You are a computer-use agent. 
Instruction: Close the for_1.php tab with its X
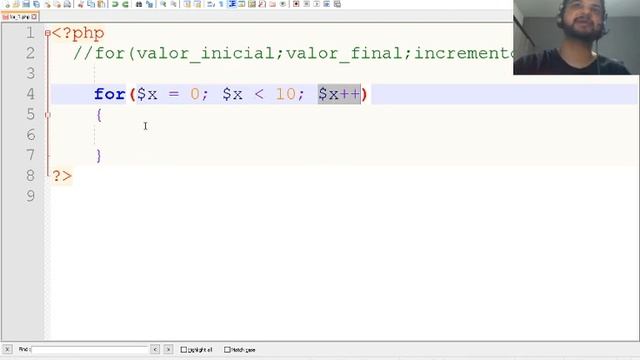click(x=34, y=17)
